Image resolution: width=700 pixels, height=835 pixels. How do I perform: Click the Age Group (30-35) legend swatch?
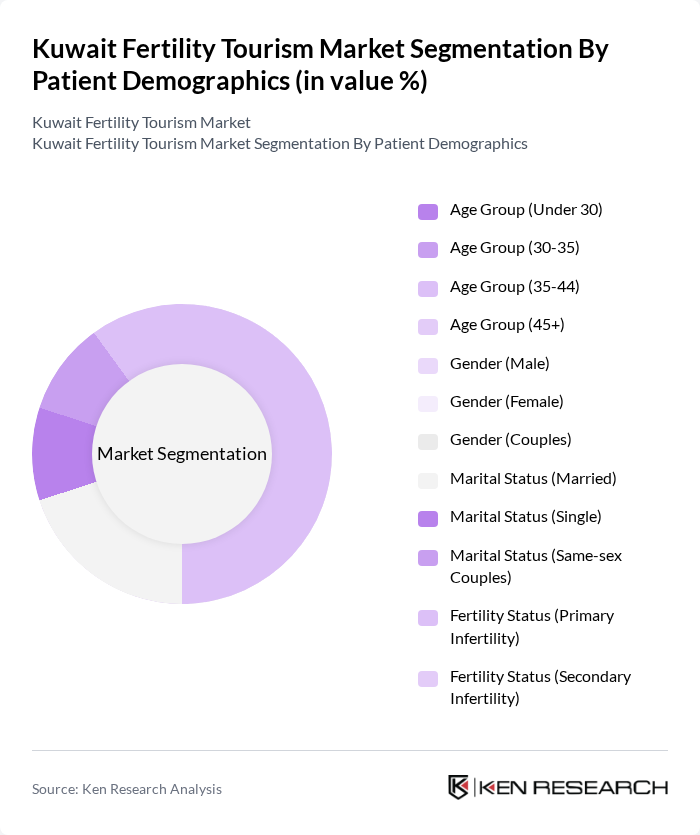click(428, 249)
